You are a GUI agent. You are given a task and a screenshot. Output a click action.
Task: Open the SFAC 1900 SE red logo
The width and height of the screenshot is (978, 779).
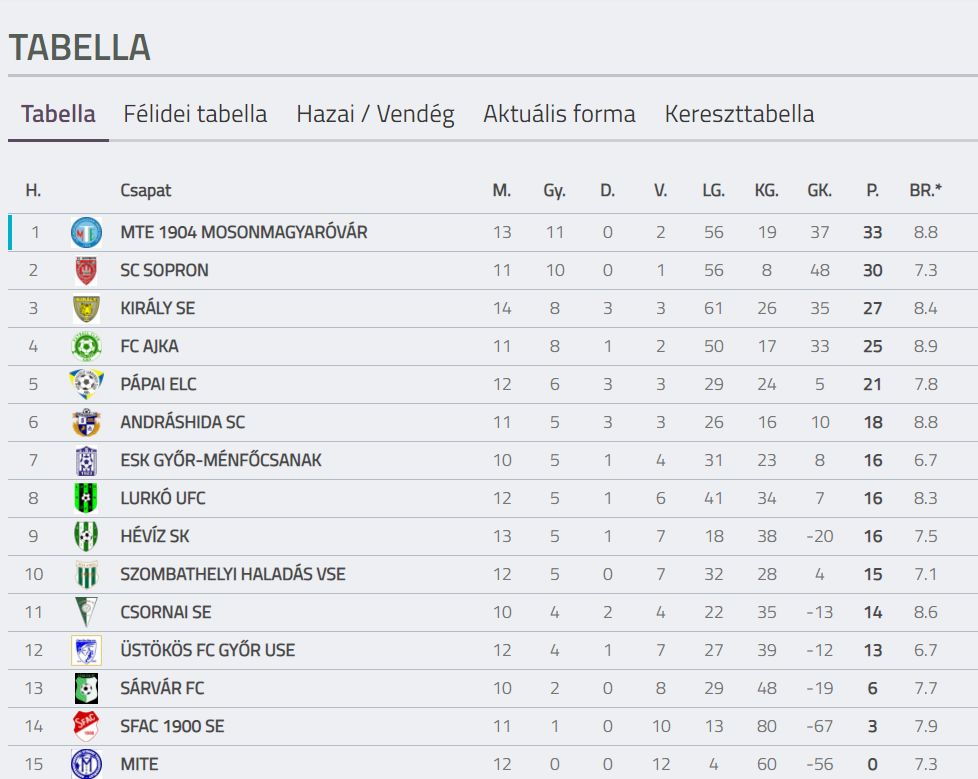(x=86, y=726)
